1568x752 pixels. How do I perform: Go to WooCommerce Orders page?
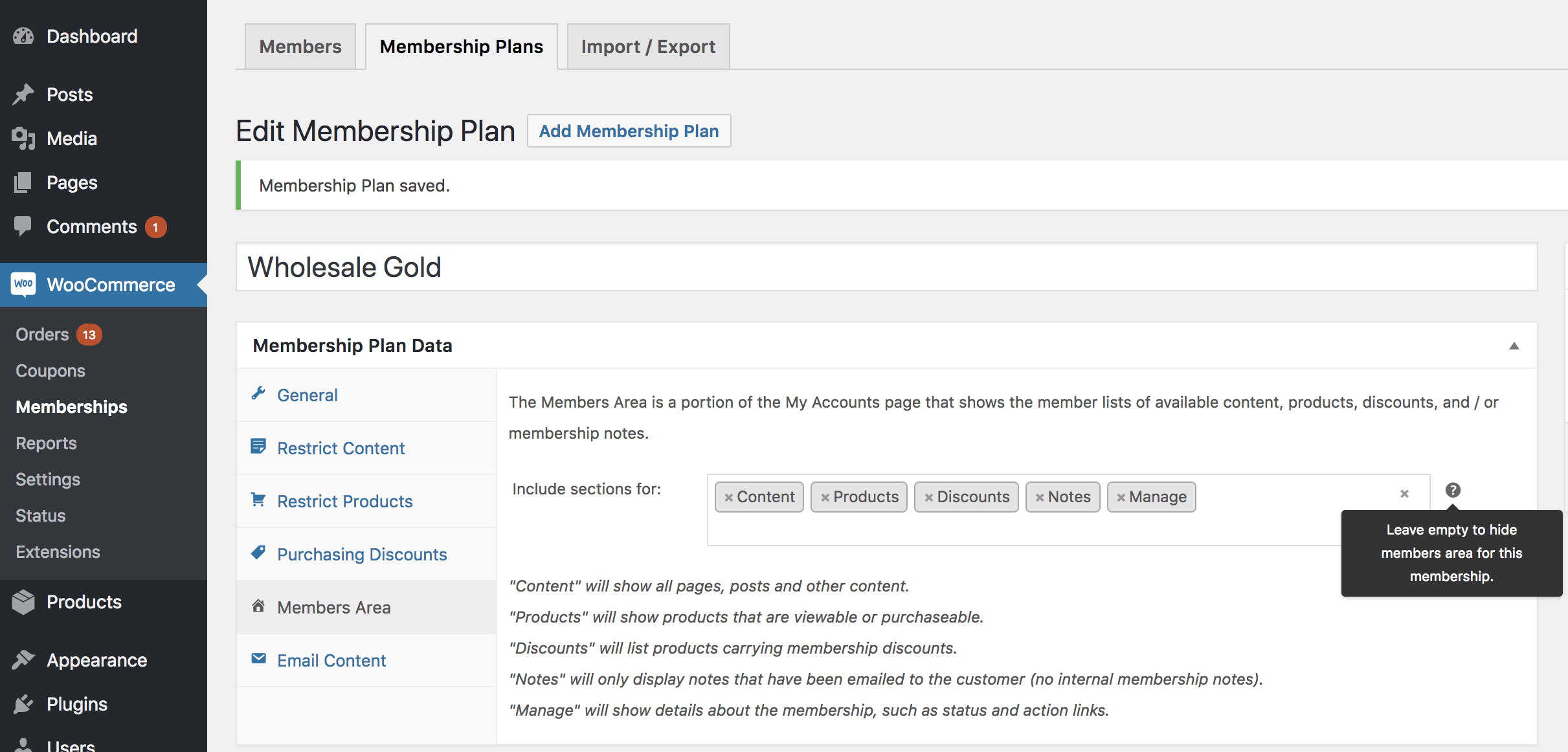tap(42, 335)
